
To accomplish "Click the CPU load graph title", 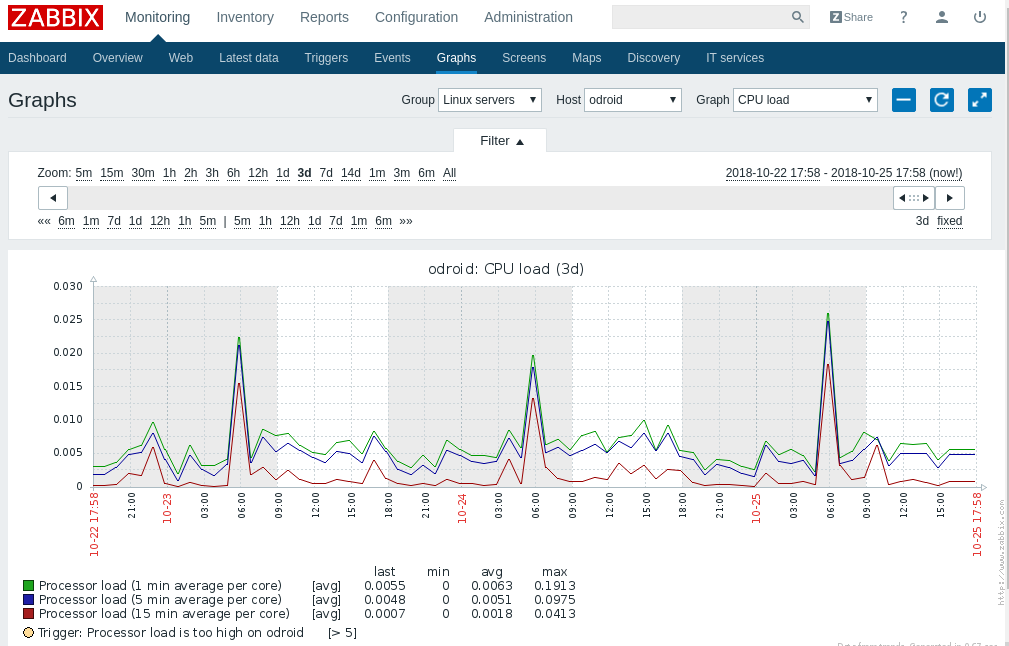I will [x=506, y=269].
